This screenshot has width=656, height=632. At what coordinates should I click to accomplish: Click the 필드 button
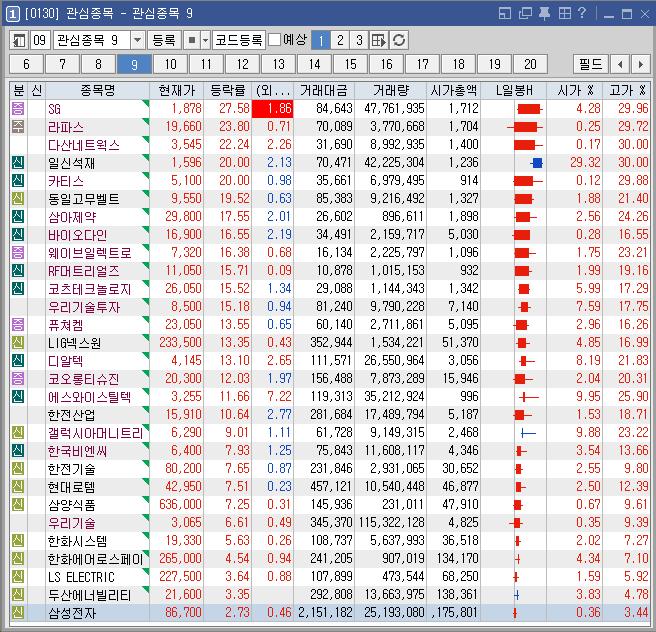(590, 64)
